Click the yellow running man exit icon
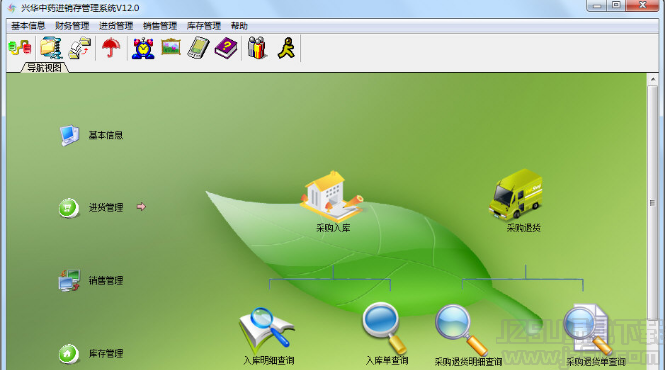Image resolution: width=666 pixels, height=370 pixels. (286, 48)
